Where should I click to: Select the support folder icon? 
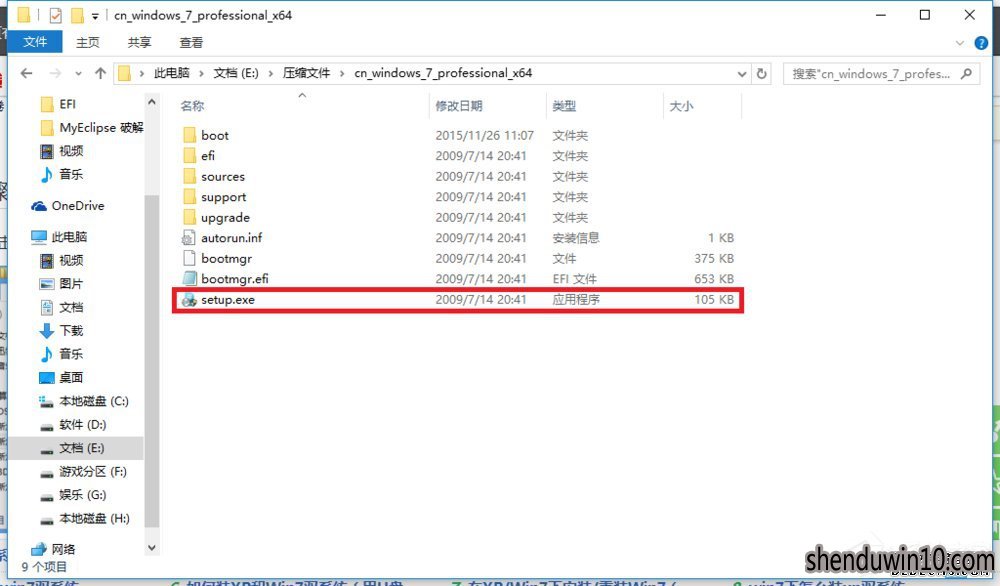[x=189, y=196]
